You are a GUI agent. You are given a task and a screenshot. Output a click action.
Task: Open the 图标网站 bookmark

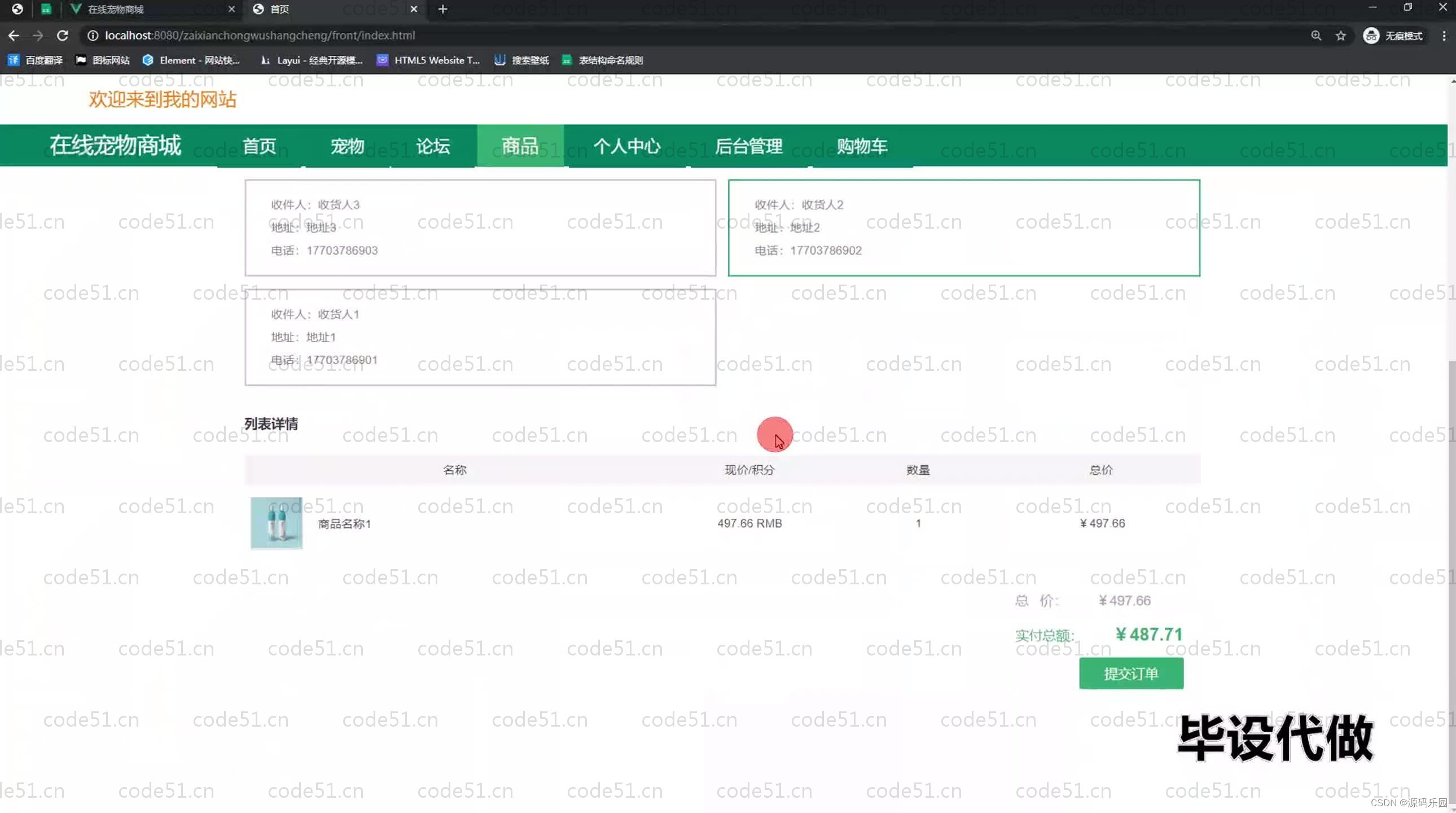pyautogui.click(x=103, y=60)
